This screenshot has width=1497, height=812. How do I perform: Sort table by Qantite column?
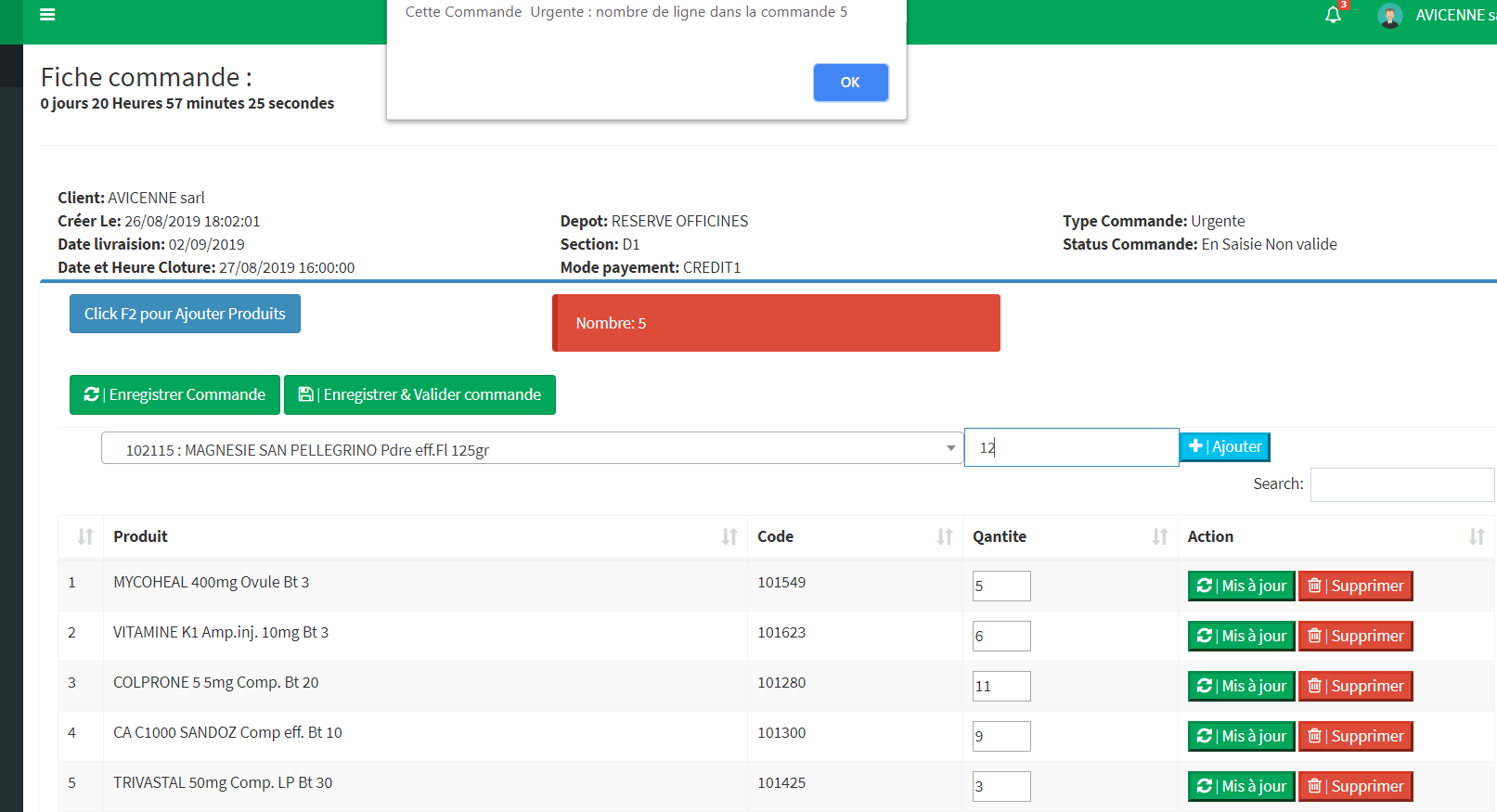coord(1069,536)
